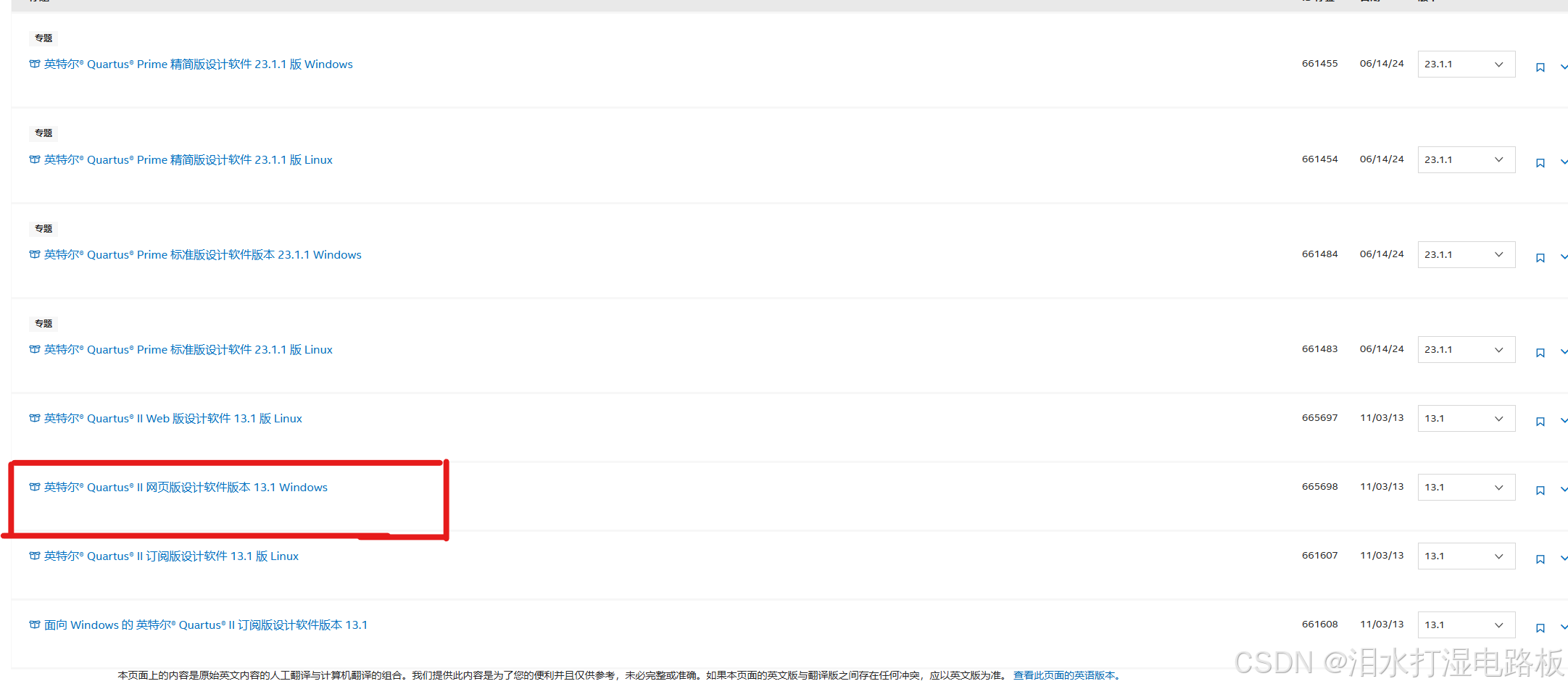
Task: Expand details chevron for row 665697
Action: click(1564, 421)
